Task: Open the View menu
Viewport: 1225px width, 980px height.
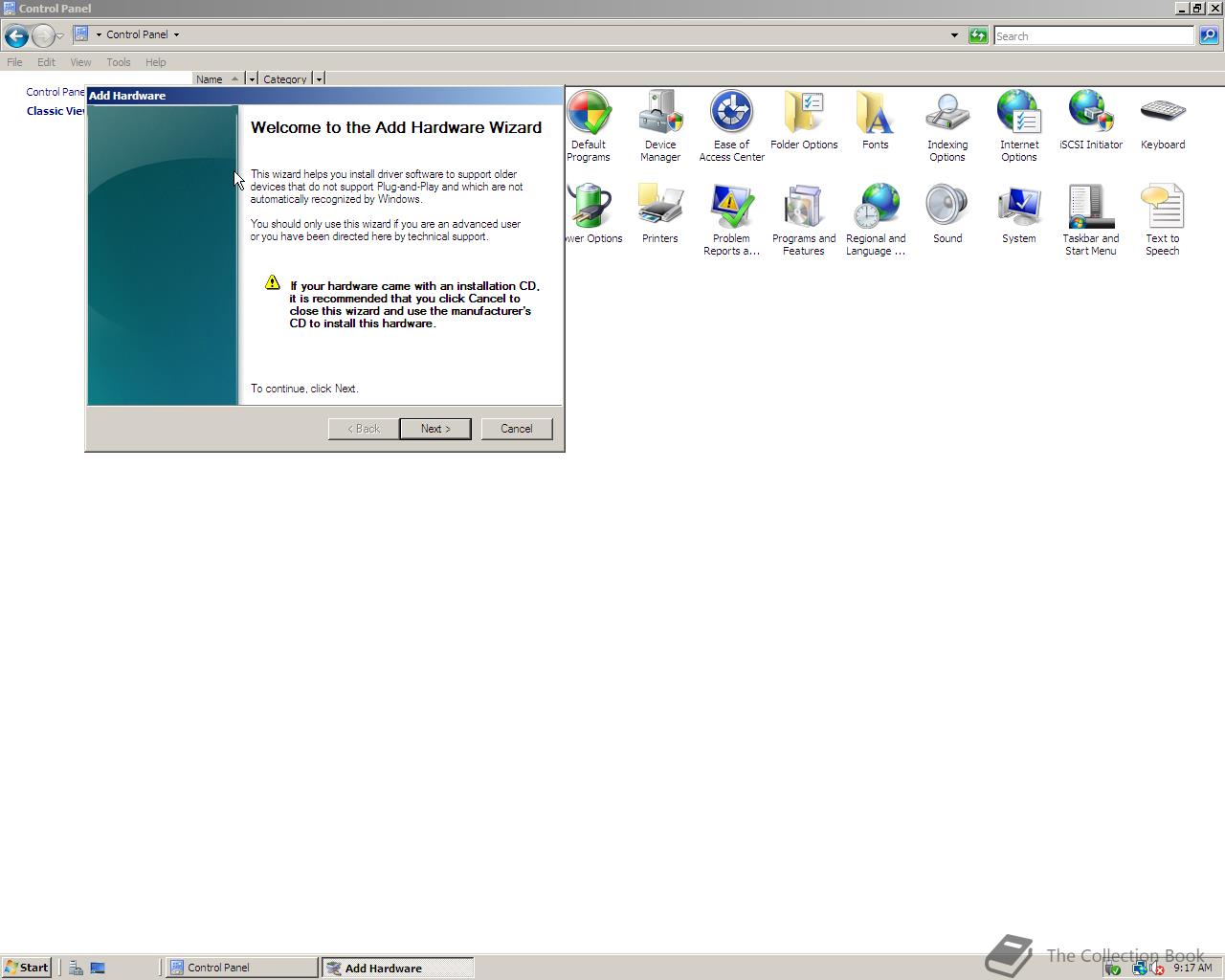Action: click(x=80, y=62)
